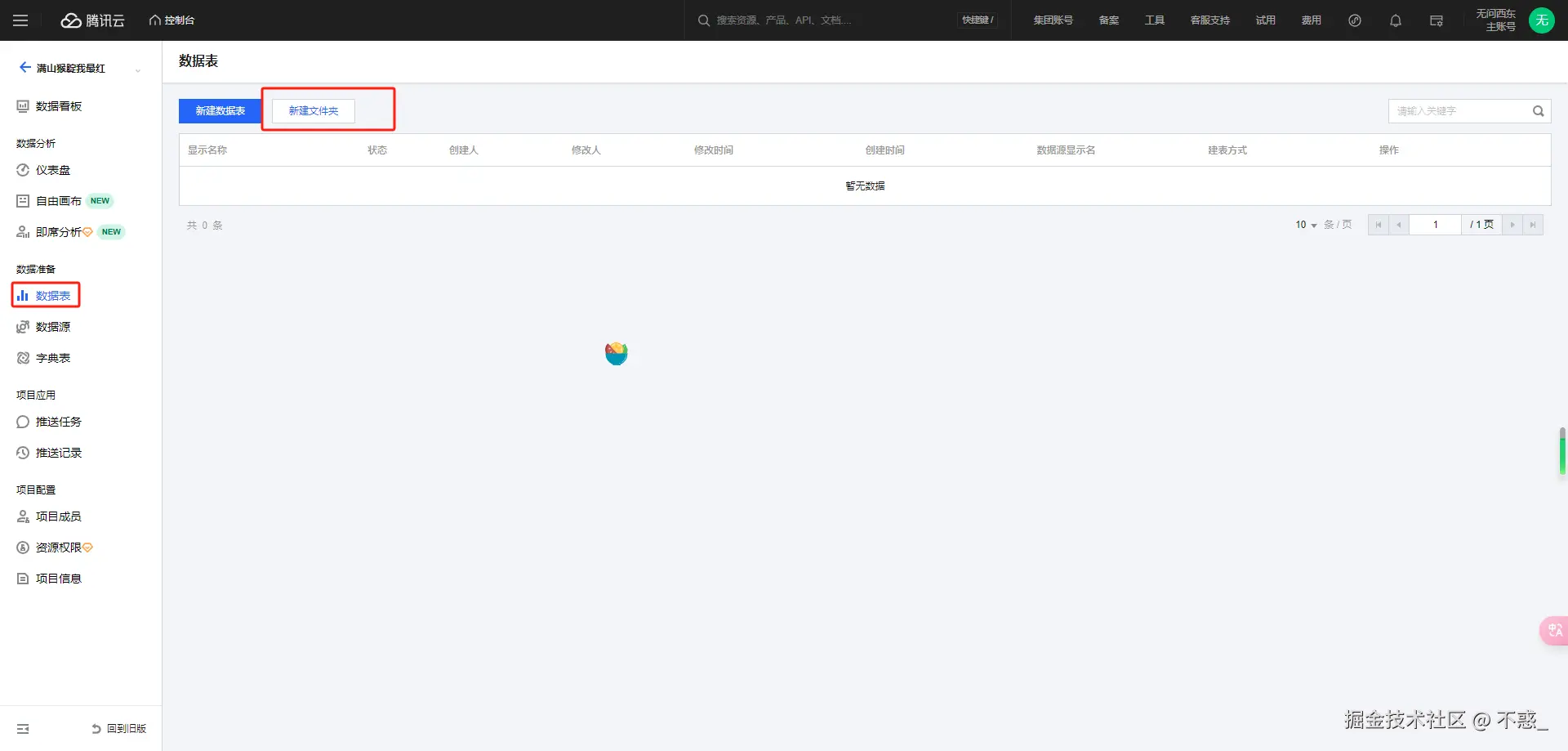Click the 新建文件夹 button
This screenshot has height=751, width=1568.
pyautogui.click(x=314, y=111)
